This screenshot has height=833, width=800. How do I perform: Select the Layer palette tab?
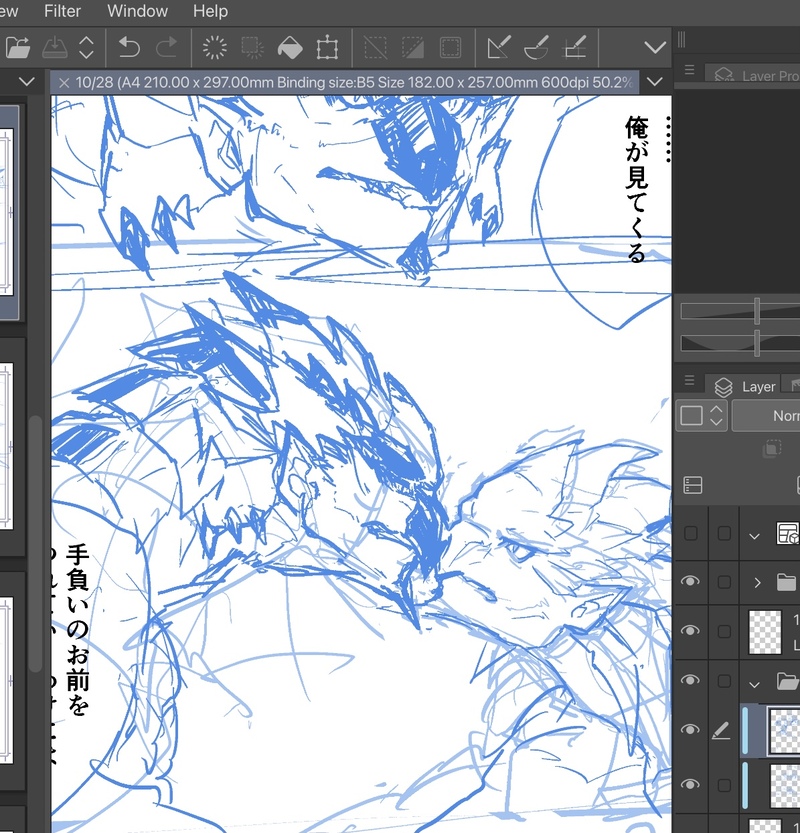(744, 386)
